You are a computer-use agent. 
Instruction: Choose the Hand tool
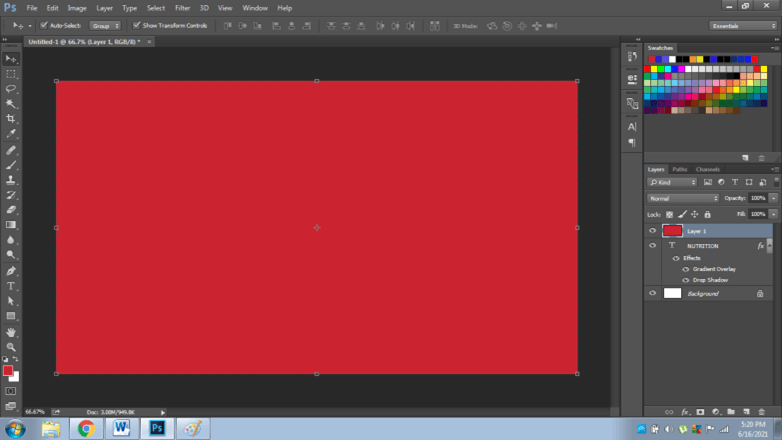[x=11, y=332]
